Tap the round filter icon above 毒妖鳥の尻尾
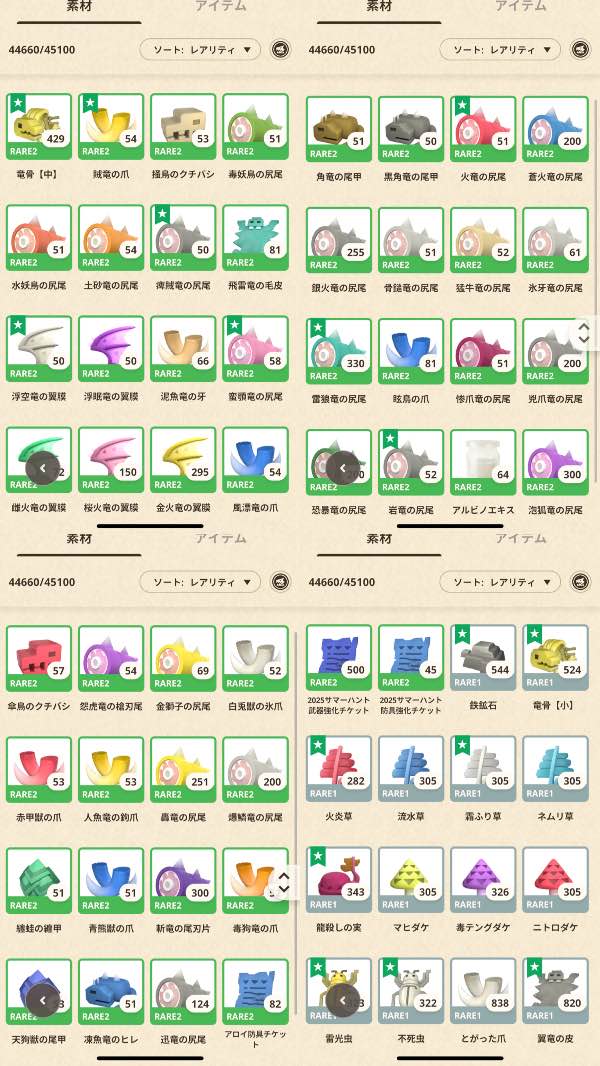Image resolution: width=600 pixels, height=1066 pixels. [x=280, y=50]
